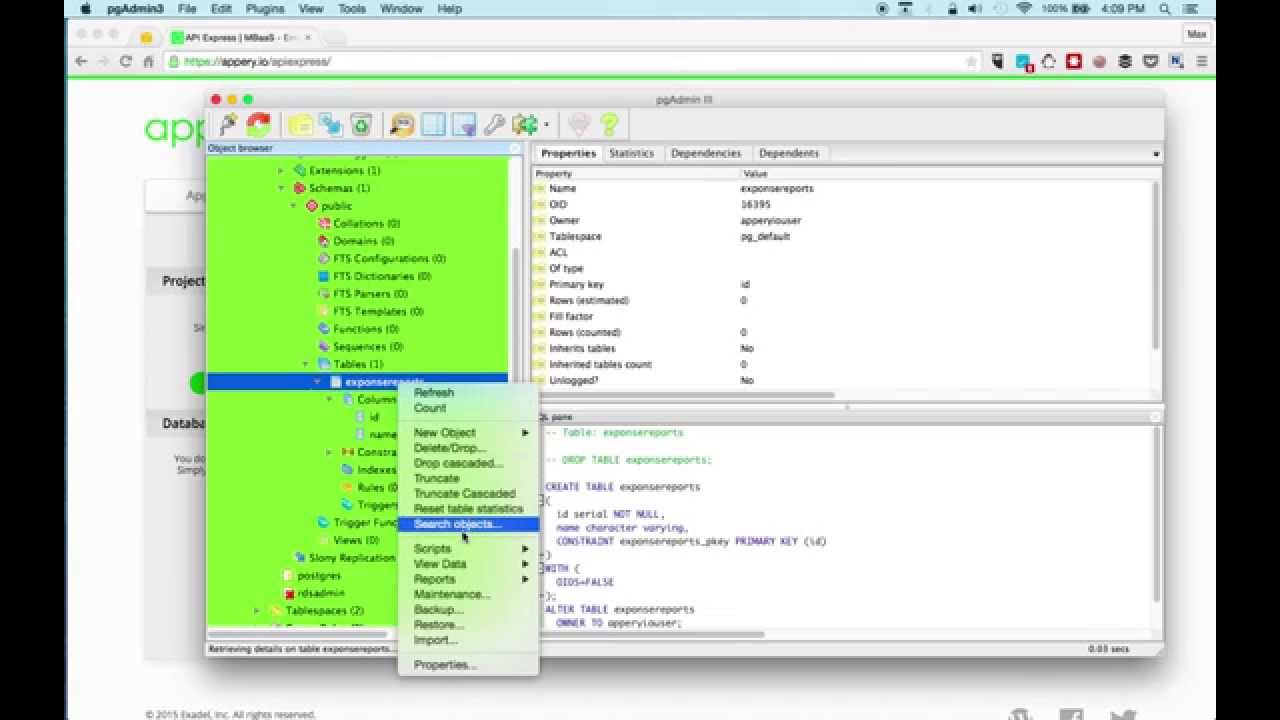Viewport: 1280px width, 720px height.
Task: Click the Create new object toolbar icon
Action: pyautogui.click(x=331, y=124)
